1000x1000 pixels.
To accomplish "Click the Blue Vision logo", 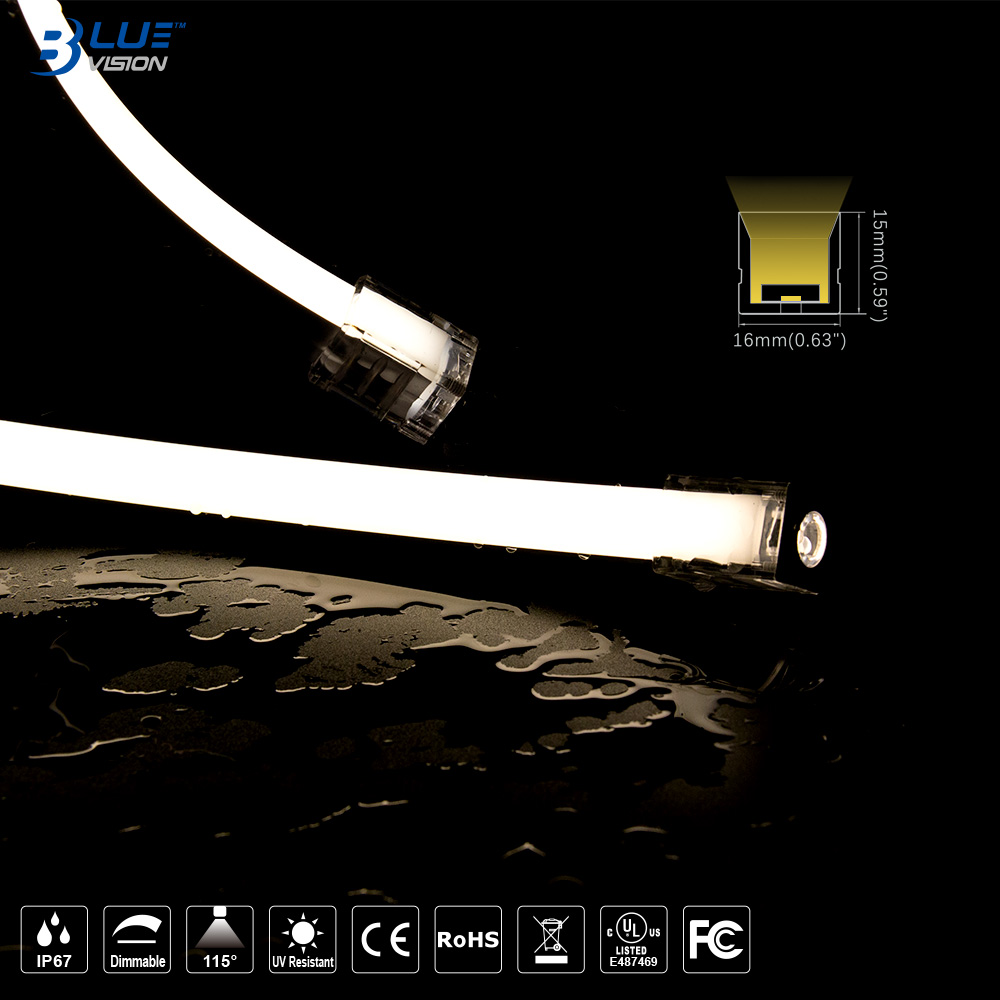I will point(103,45).
